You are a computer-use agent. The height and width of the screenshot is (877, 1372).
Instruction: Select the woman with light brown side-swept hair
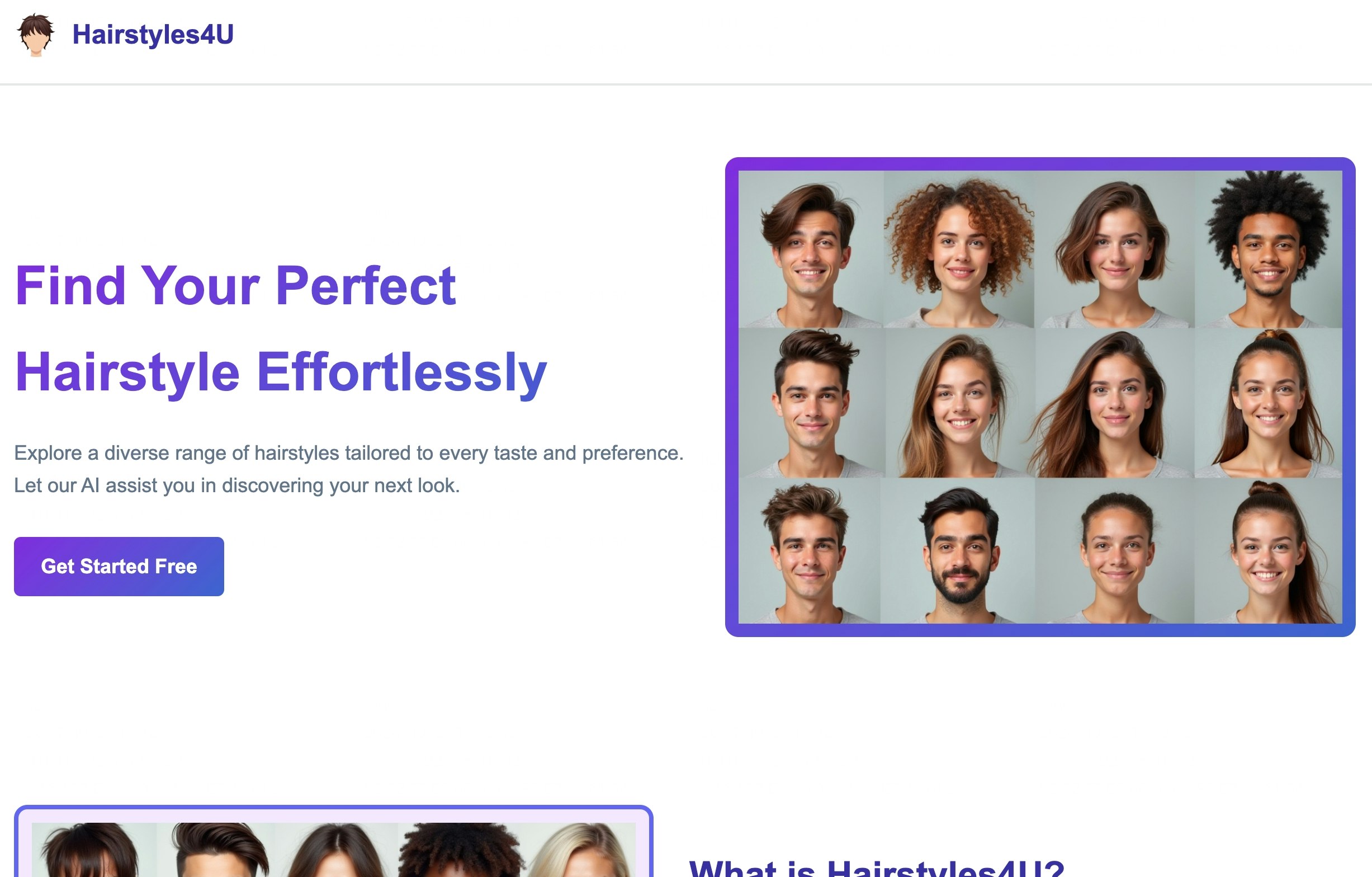pyautogui.click(x=960, y=402)
